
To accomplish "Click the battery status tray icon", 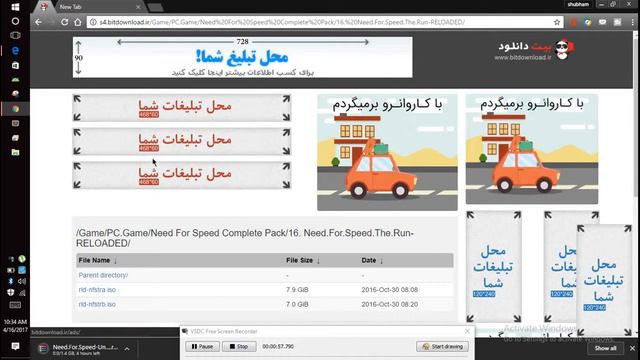I will [11, 270].
